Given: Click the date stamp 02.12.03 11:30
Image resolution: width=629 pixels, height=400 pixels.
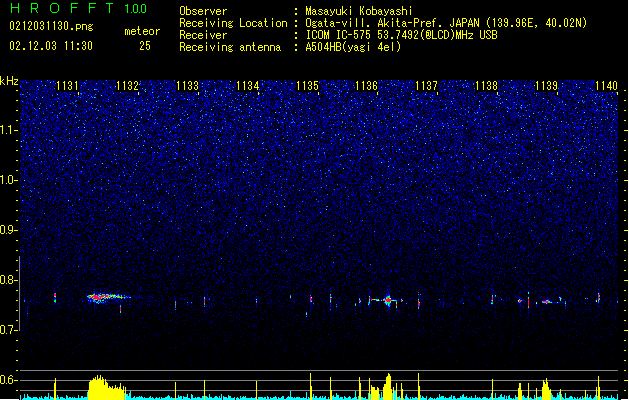Looking at the screenshot, I should click(51, 46).
